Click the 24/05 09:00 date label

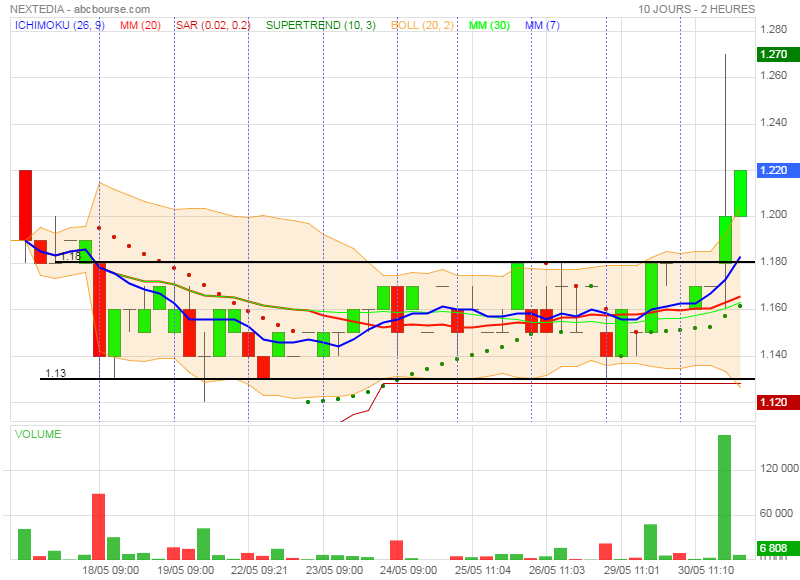(408, 570)
